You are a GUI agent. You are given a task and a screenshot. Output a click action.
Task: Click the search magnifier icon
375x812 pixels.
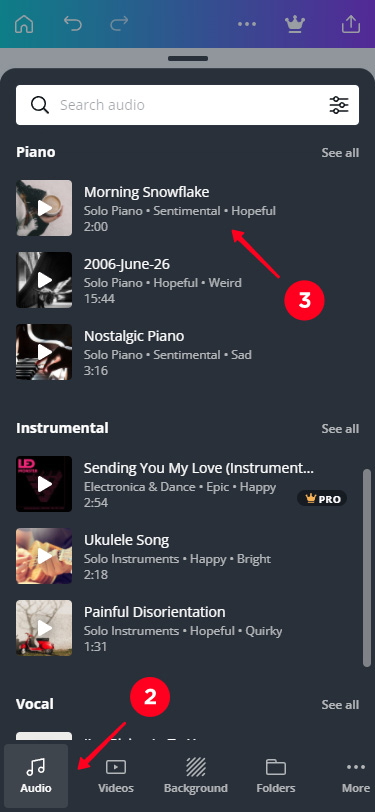pyautogui.click(x=39, y=105)
